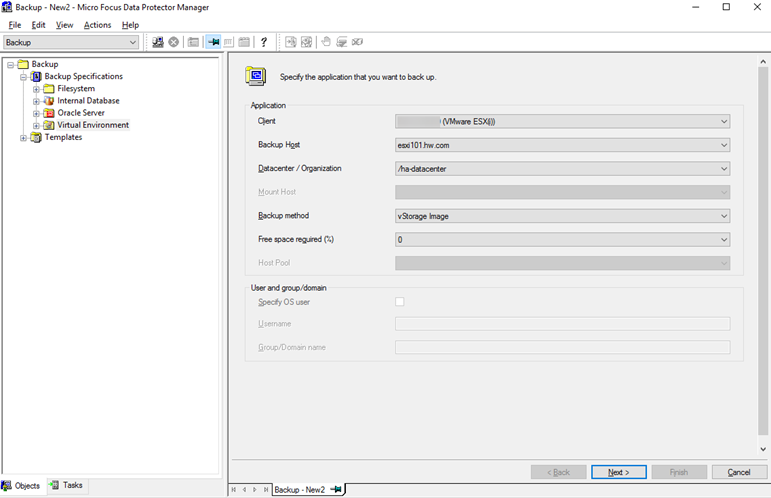Click the Cell Manager connect icon in toolbar
Image resolution: width=771 pixels, height=498 pixels.
(157, 42)
